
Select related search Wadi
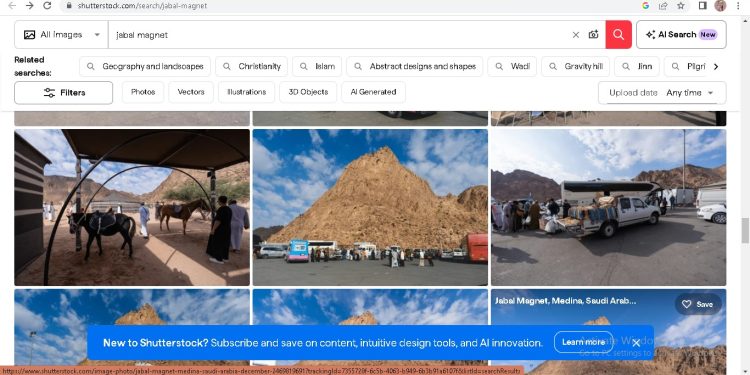[512, 66]
